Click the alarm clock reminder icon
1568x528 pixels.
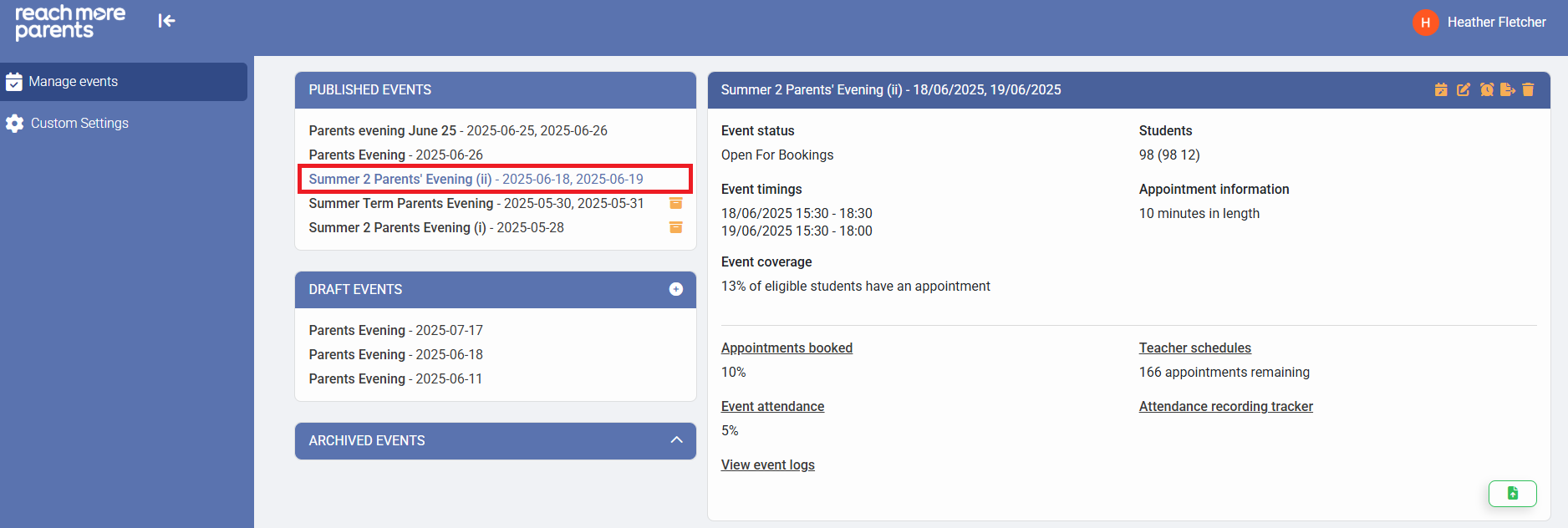(x=1486, y=89)
